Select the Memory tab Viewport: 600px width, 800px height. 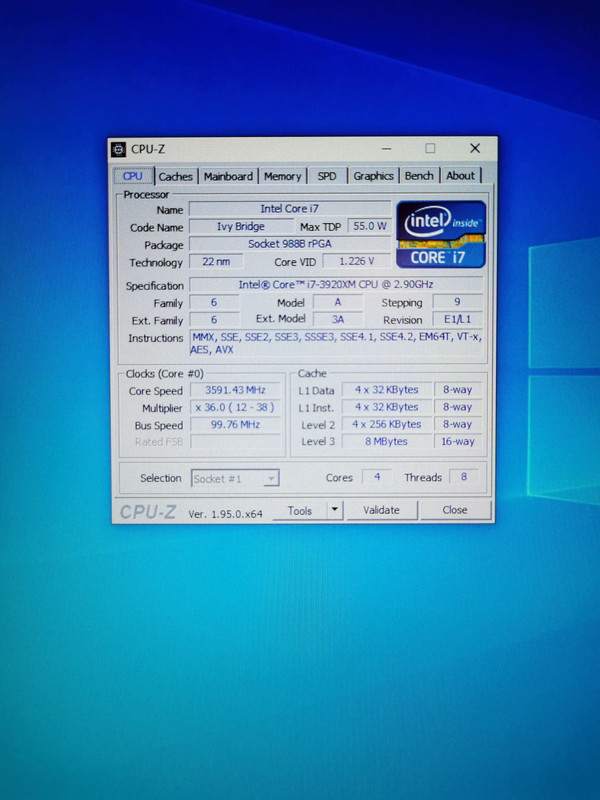tap(283, 176)
